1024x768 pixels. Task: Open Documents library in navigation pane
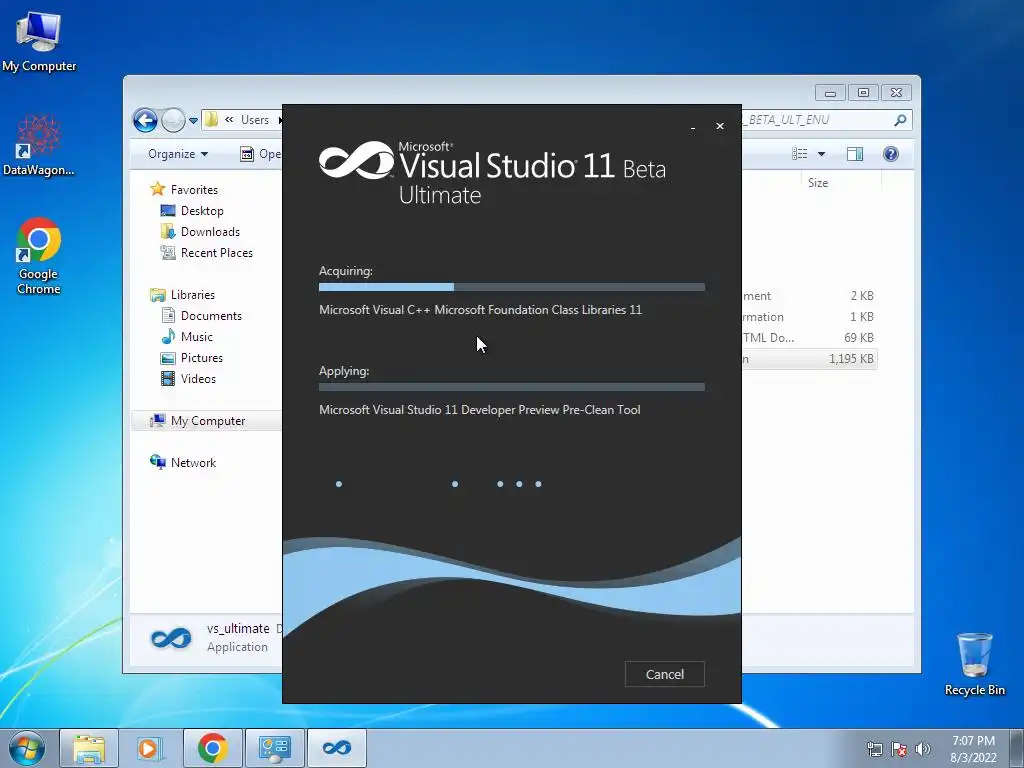[x=211, y=315]
